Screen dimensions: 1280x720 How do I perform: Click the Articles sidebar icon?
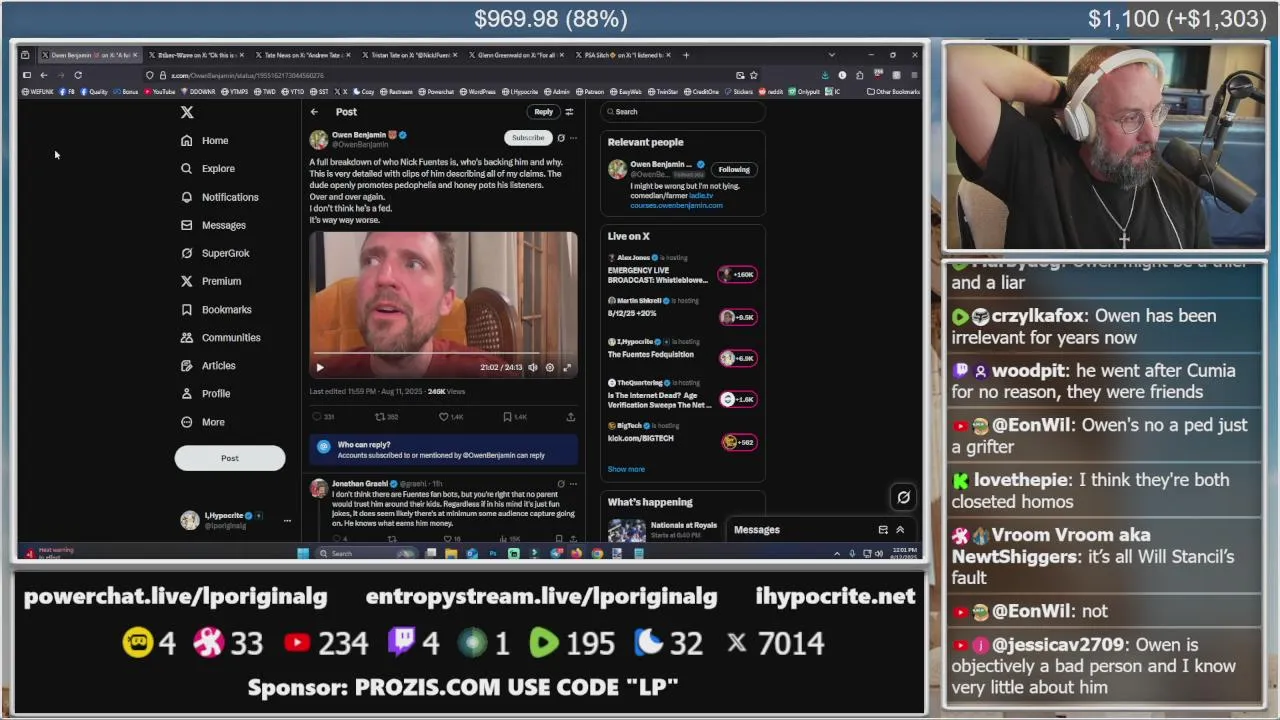point(186,366)
